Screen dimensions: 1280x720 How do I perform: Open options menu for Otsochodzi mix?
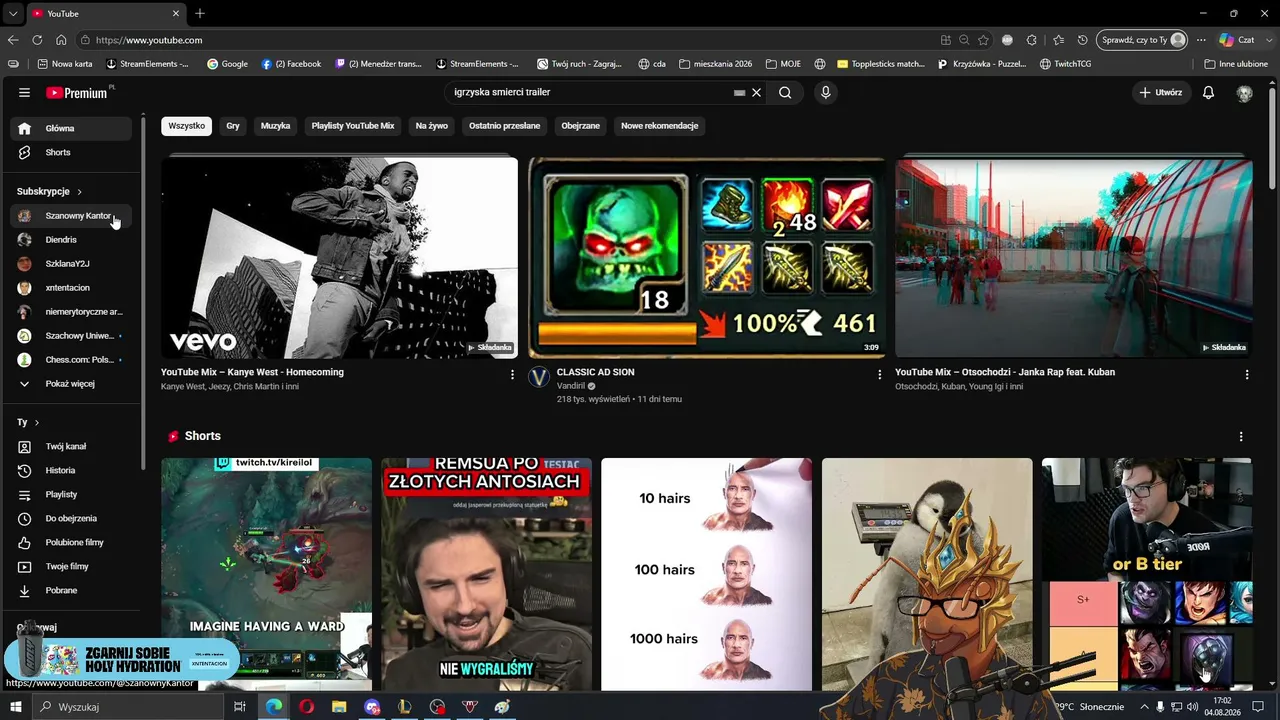1247,374
